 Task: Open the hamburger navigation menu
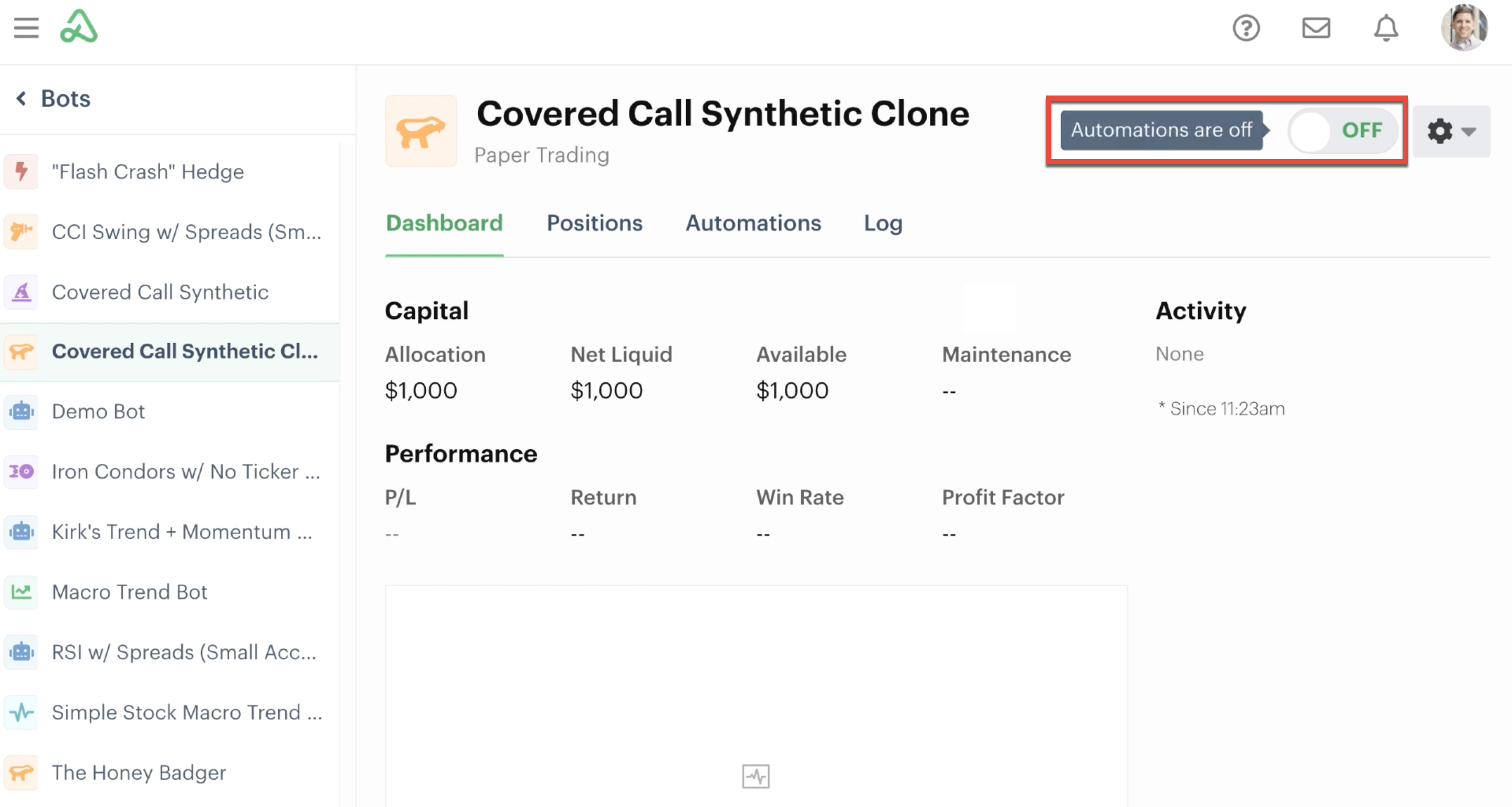pos(26,28)
